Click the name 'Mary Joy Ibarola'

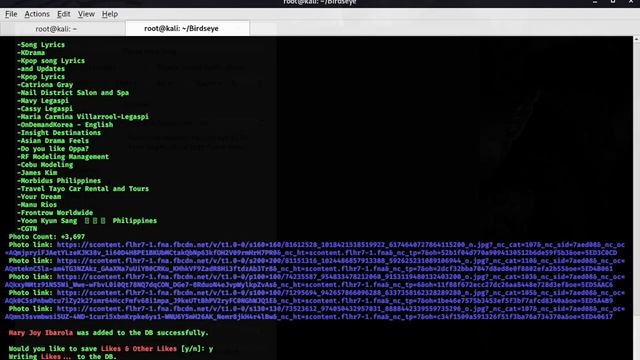[x=41, y=333]
